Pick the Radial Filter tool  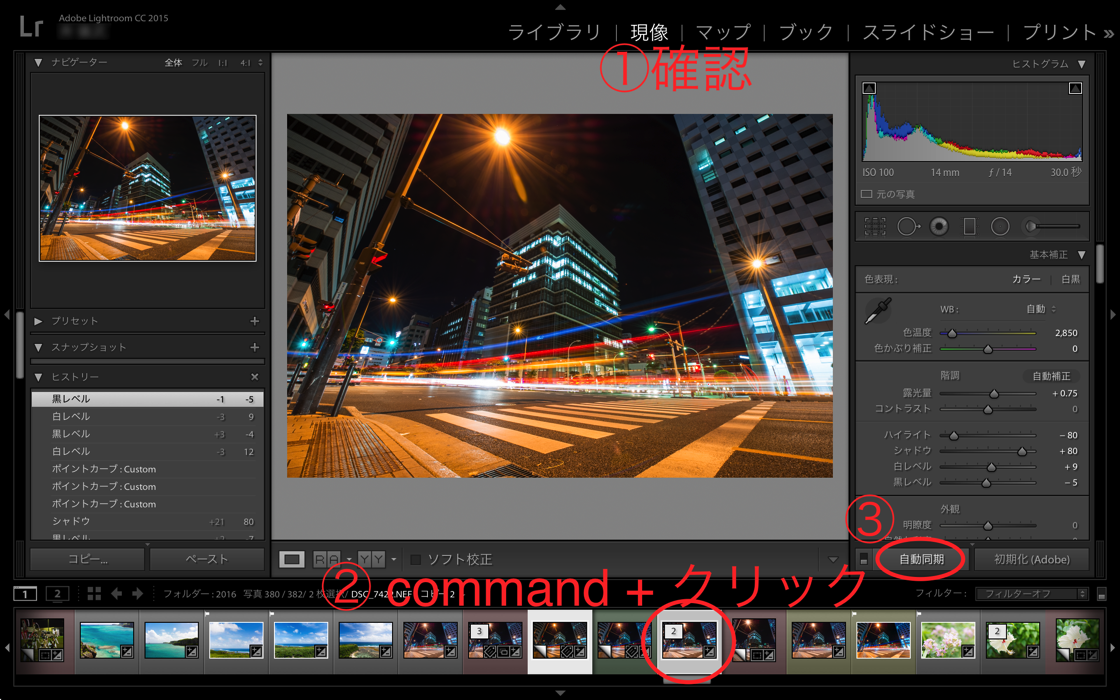click(x=1000, y=227)
